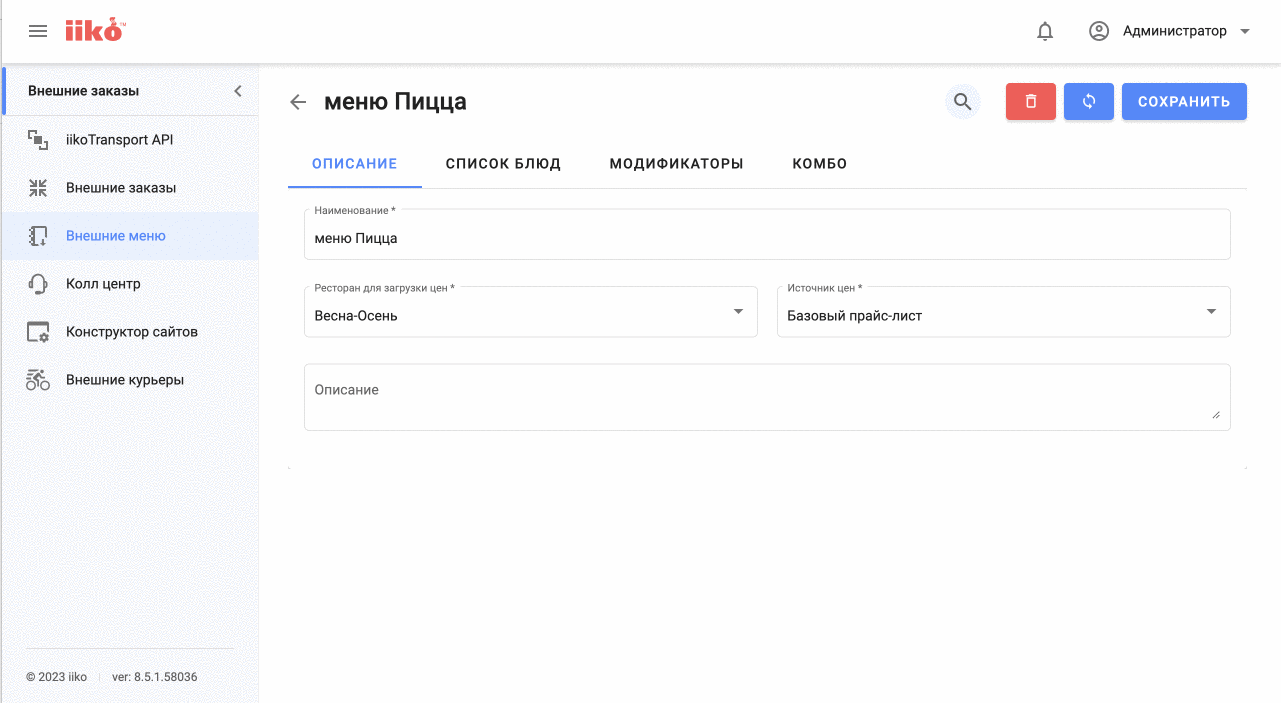Navigate to Колл центр section

pos(103,284)
